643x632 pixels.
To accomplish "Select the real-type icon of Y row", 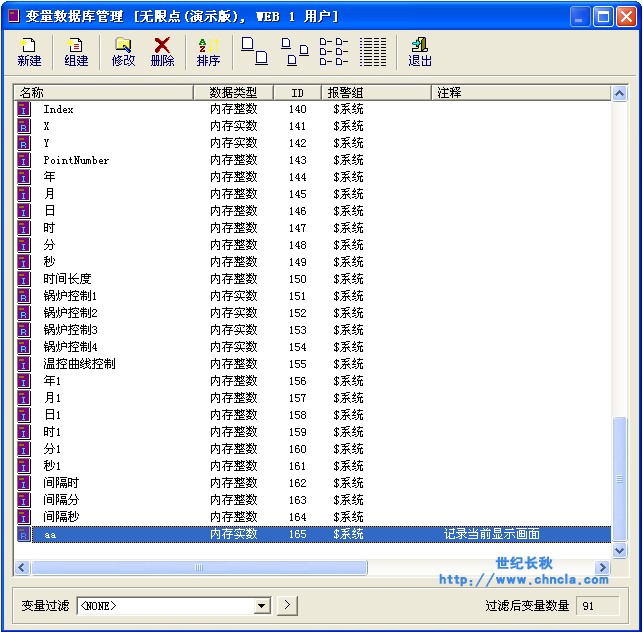I will [24, 143].
